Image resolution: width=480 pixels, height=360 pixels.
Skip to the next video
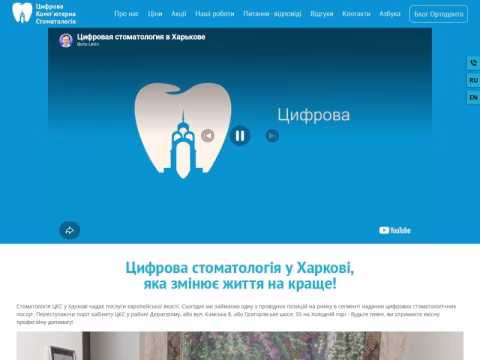point(272,136)
